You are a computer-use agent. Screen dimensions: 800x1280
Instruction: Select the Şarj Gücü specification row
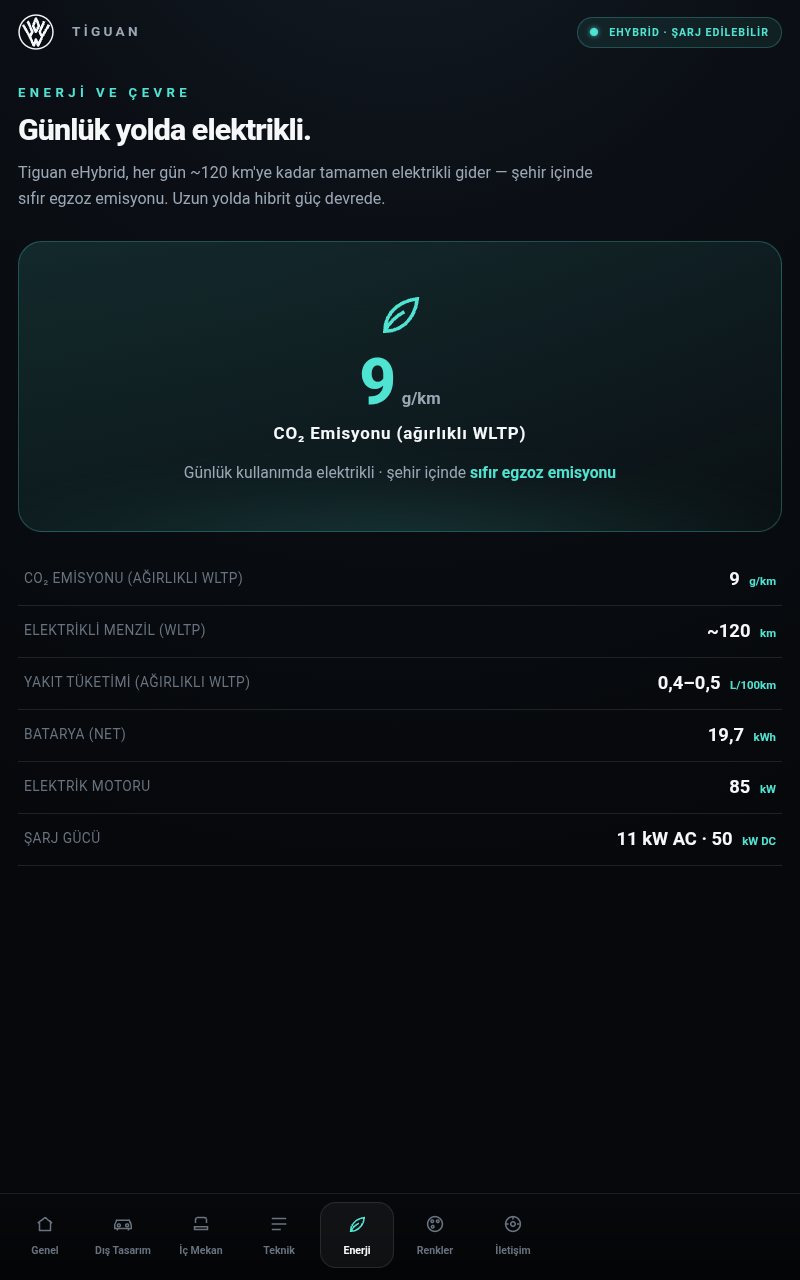pos(400,839)
